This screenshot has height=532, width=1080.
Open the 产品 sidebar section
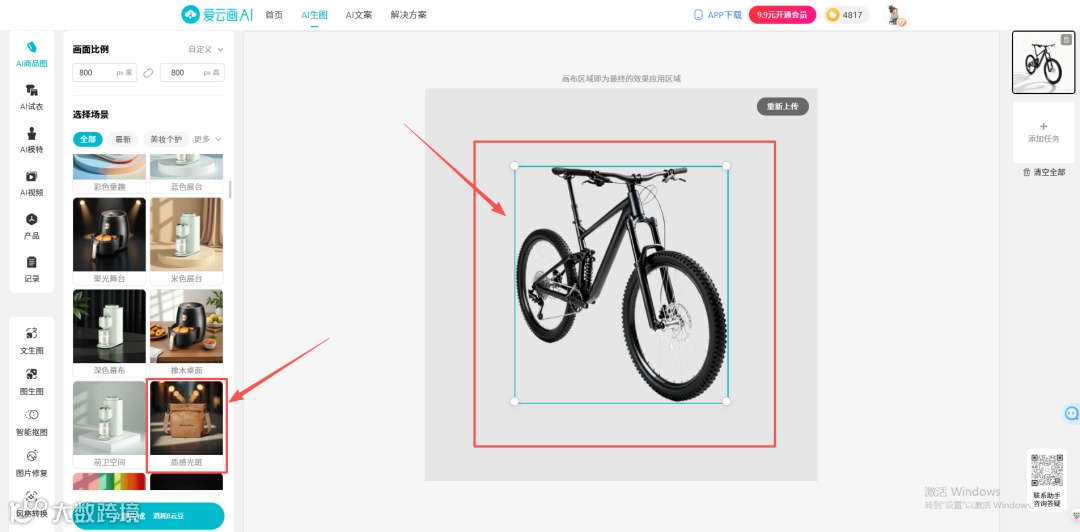click(x=32, y=227)
